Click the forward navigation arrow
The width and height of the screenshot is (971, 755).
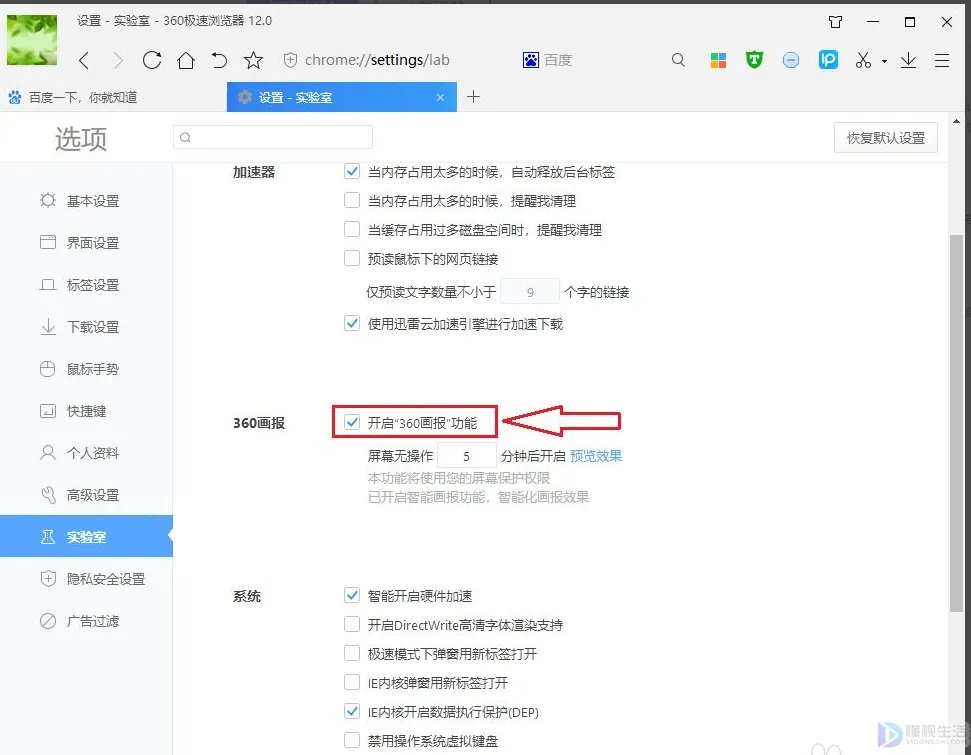(118, 60)
